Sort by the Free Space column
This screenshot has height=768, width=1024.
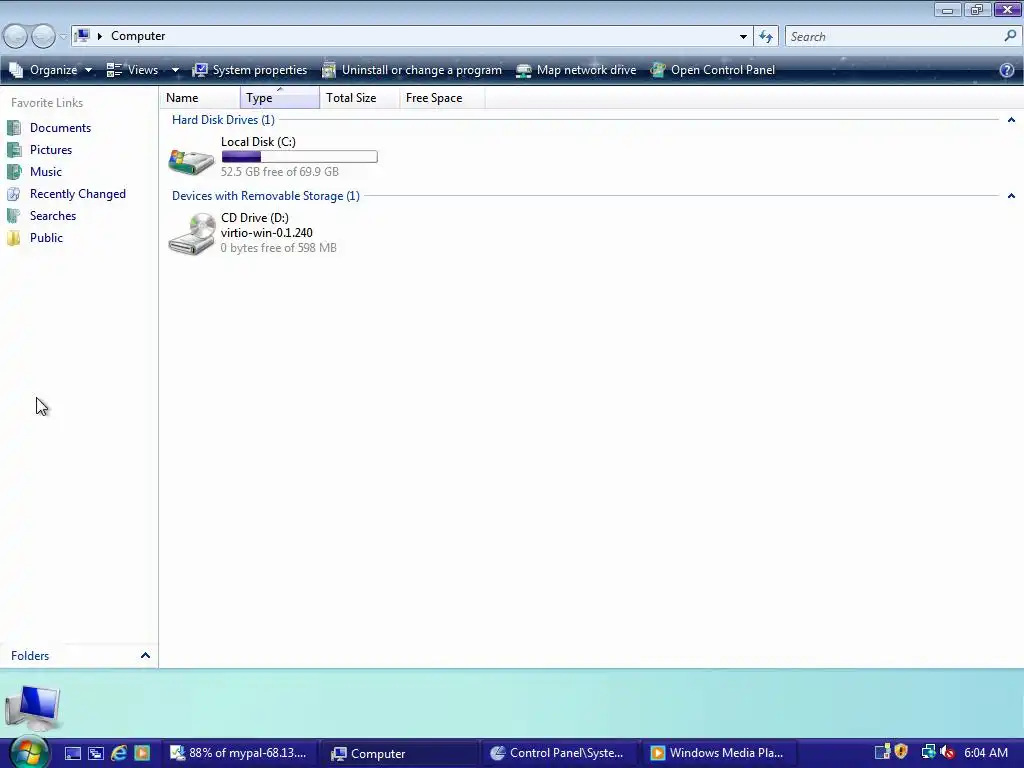442,98
